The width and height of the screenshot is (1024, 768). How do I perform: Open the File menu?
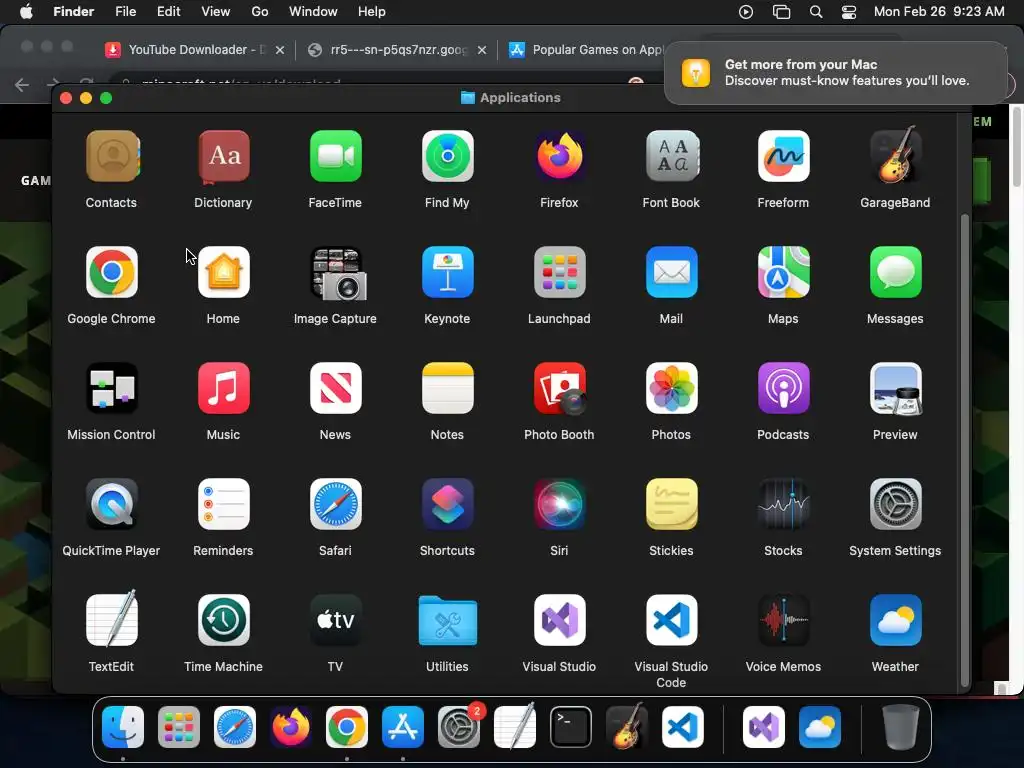coord(125,12)
